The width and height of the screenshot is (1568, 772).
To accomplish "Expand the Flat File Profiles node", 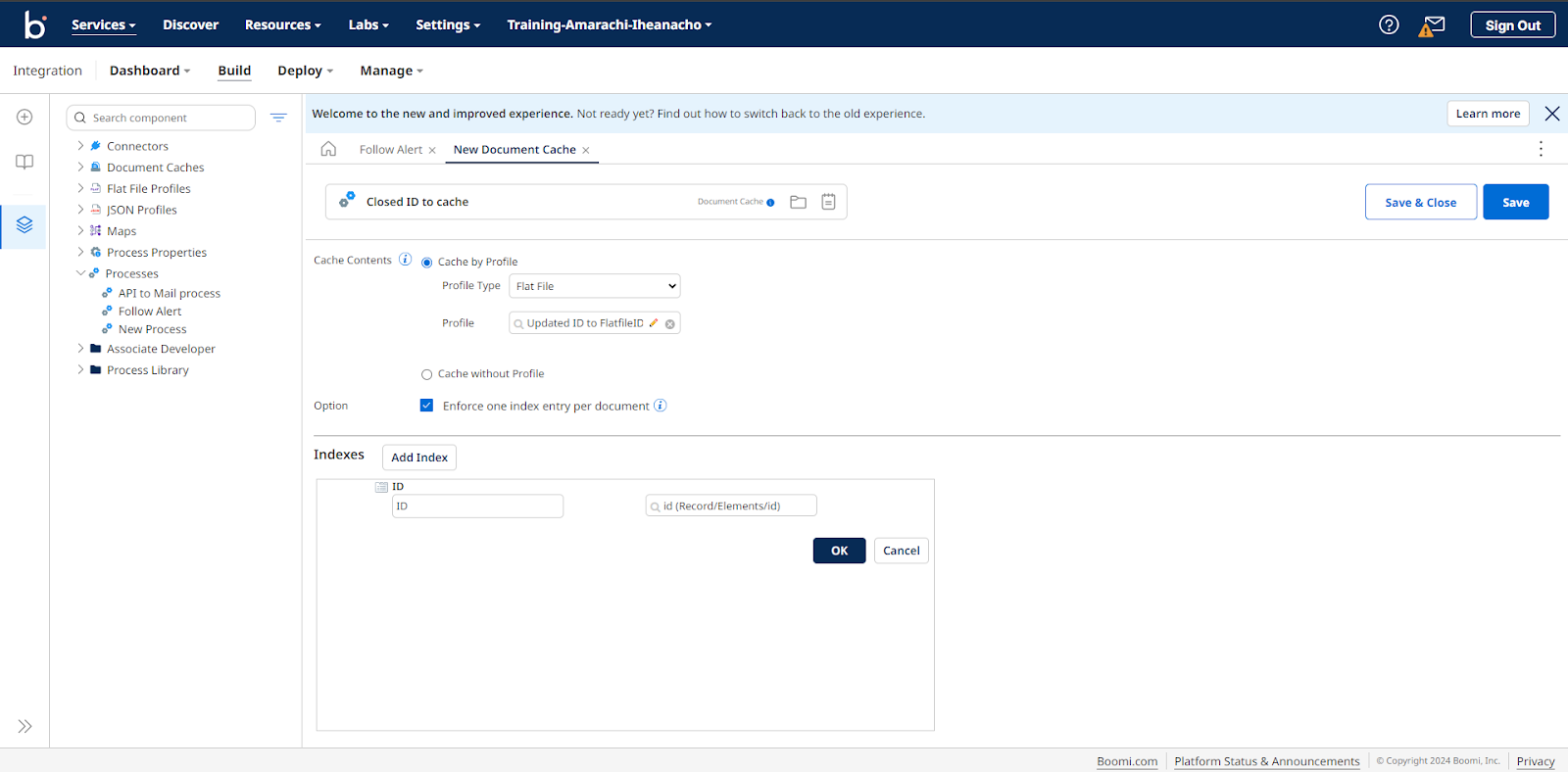I will tap(80, 188).
